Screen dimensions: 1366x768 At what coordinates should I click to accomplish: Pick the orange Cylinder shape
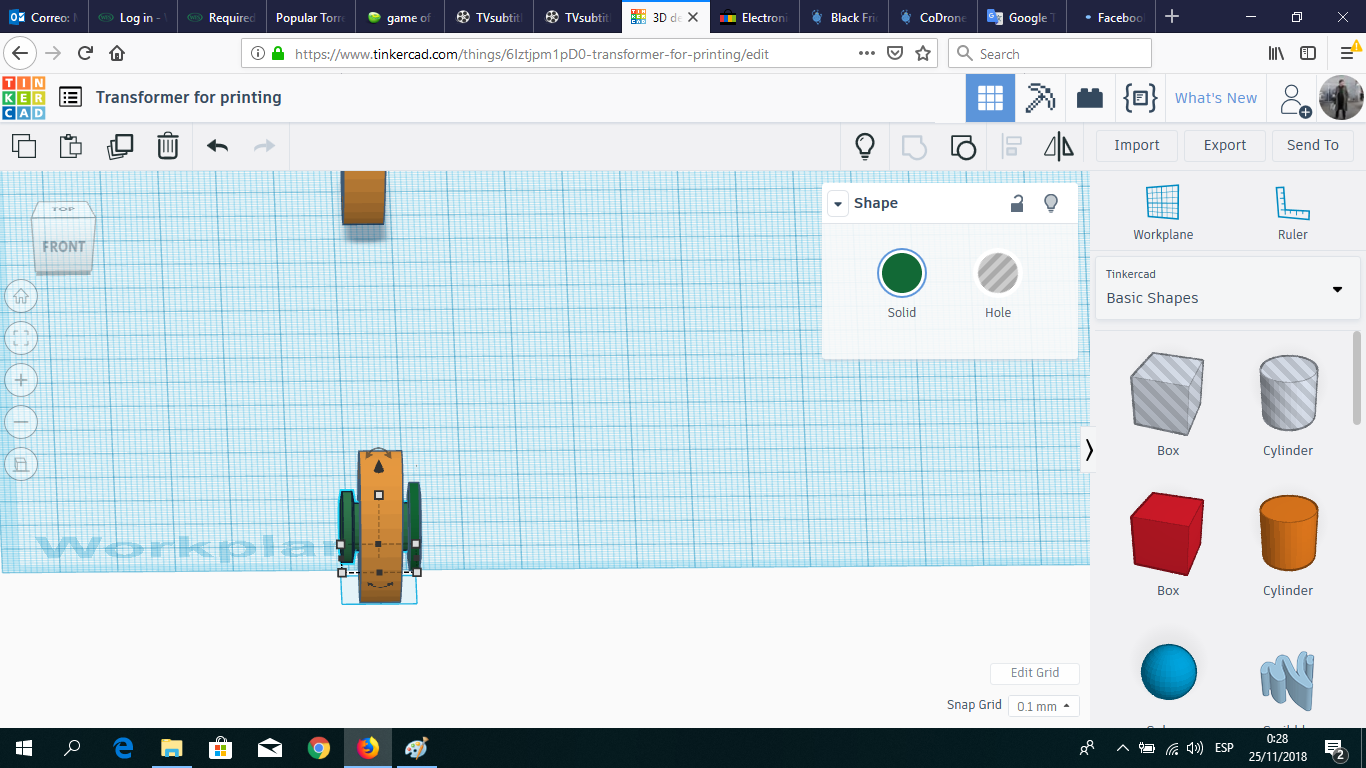pos(1288,533)
